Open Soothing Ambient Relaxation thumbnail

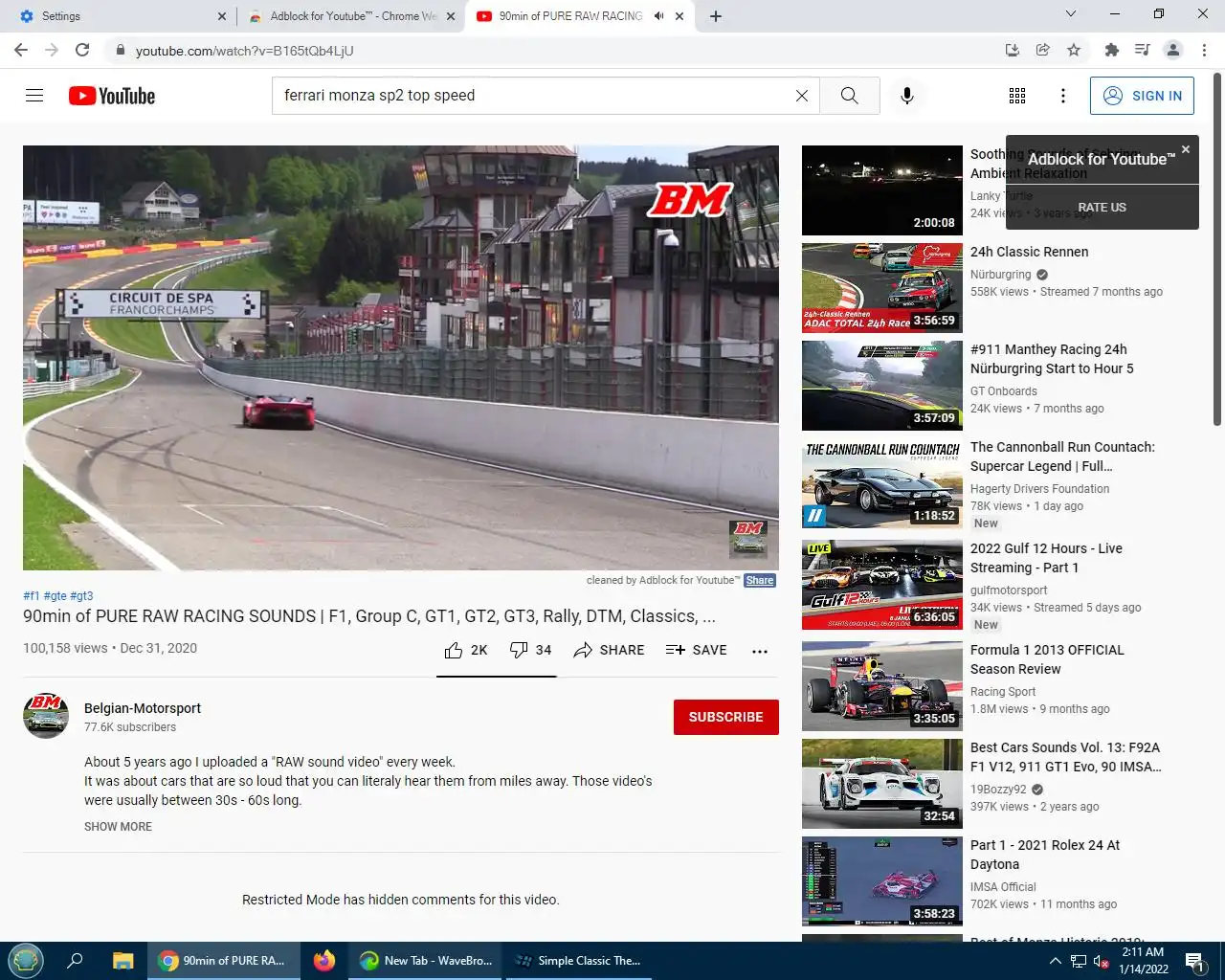pos(882,190)
